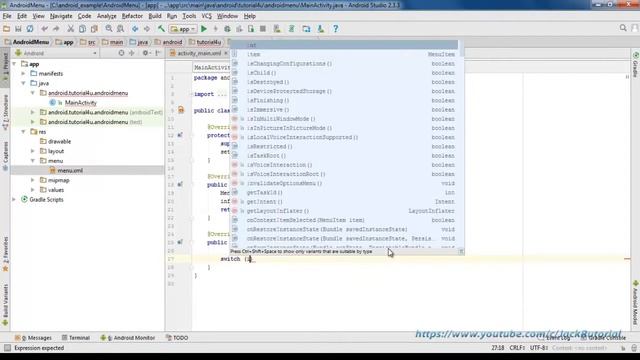Choose invalidateOptionsMenu() completion suggestion
This screenshot has width=640, height=360.
(x=344, y=183)
